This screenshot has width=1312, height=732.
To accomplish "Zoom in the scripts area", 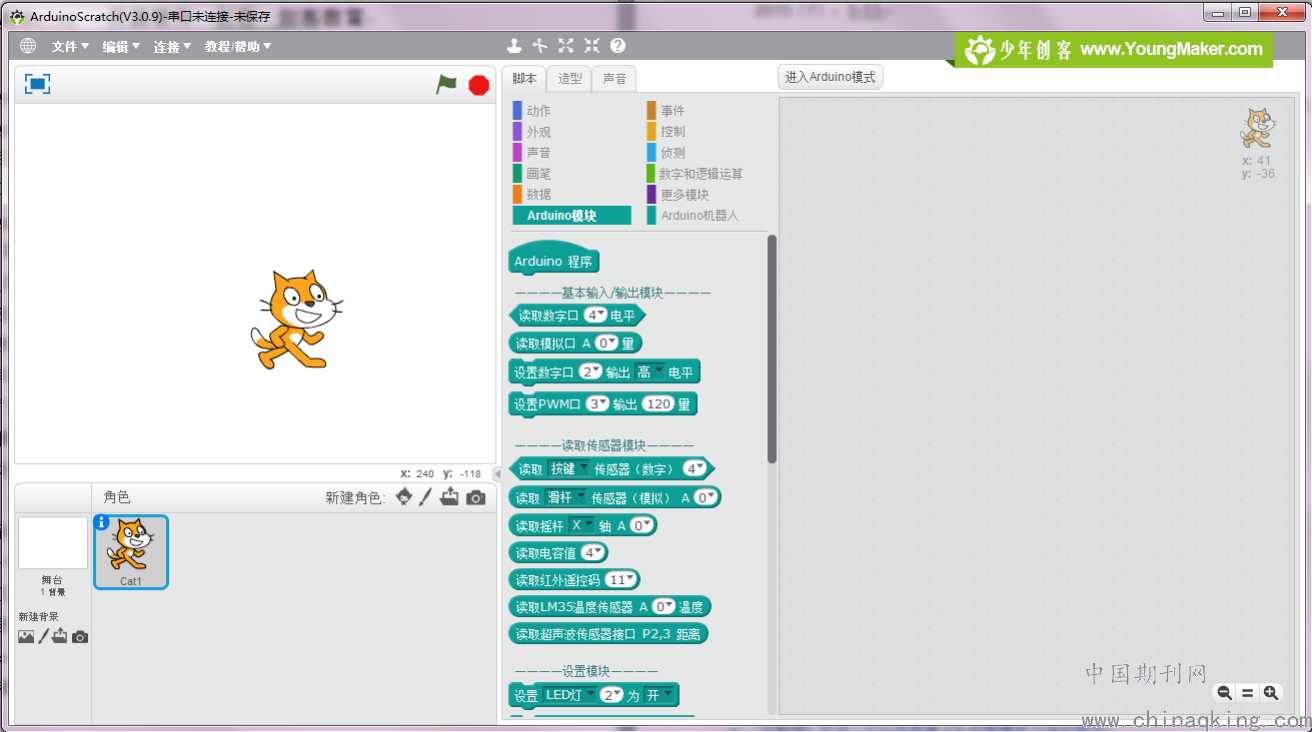I will coord(1271,692).
